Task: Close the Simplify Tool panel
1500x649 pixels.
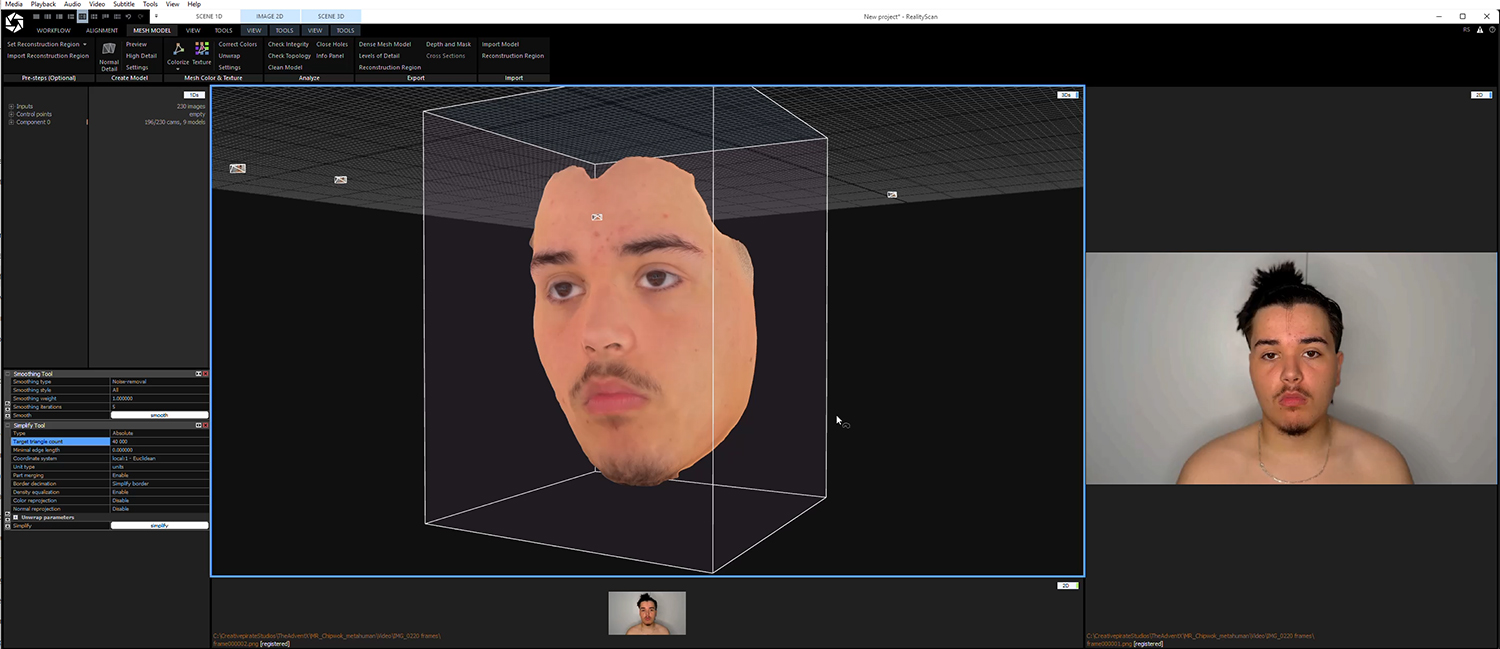Action: (206, 425)
